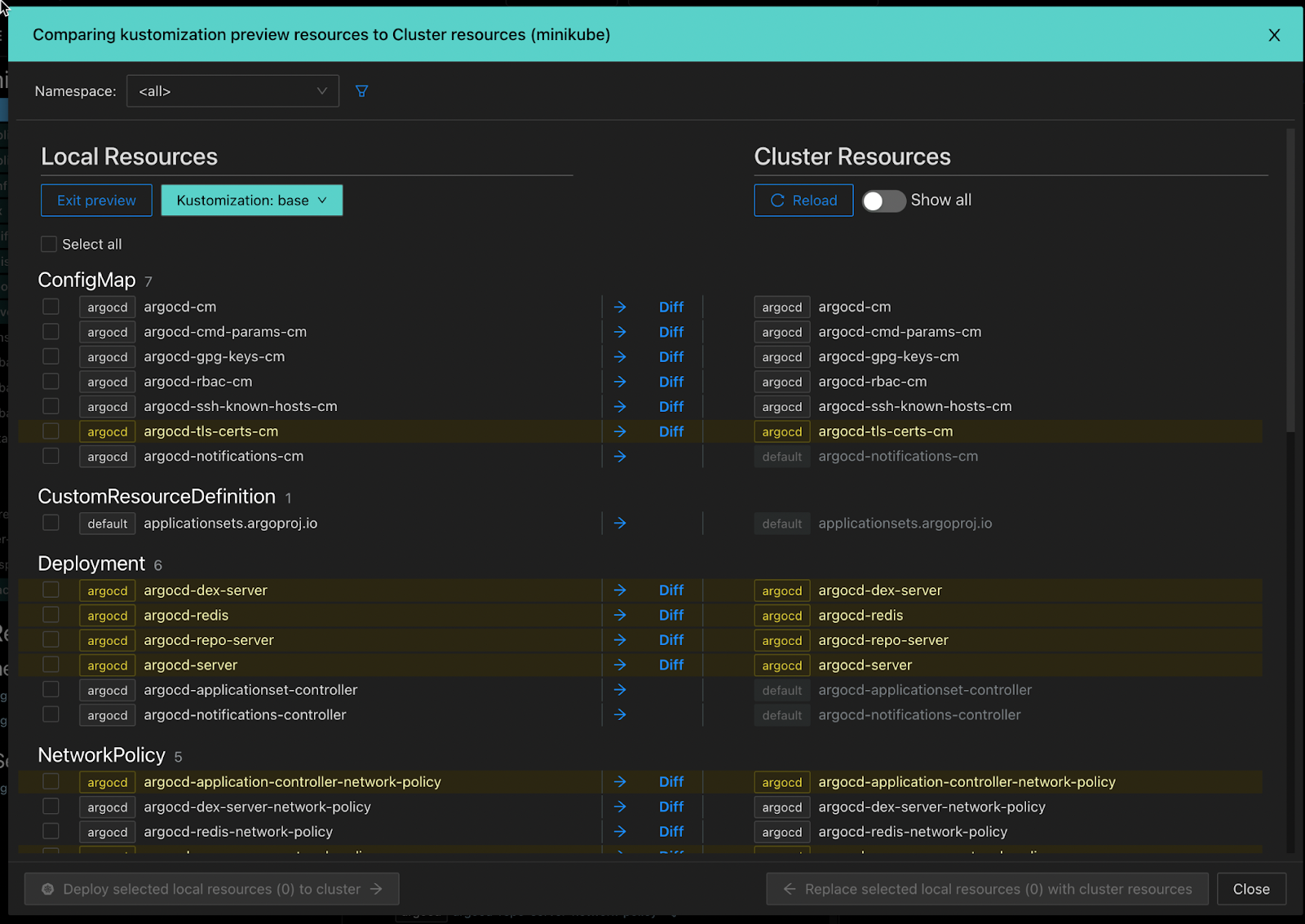Open Diff for argocd-dex-server-network-policy
This screenshot has height=924, width=1305.
pyautogui.click(x=671, y=807)
